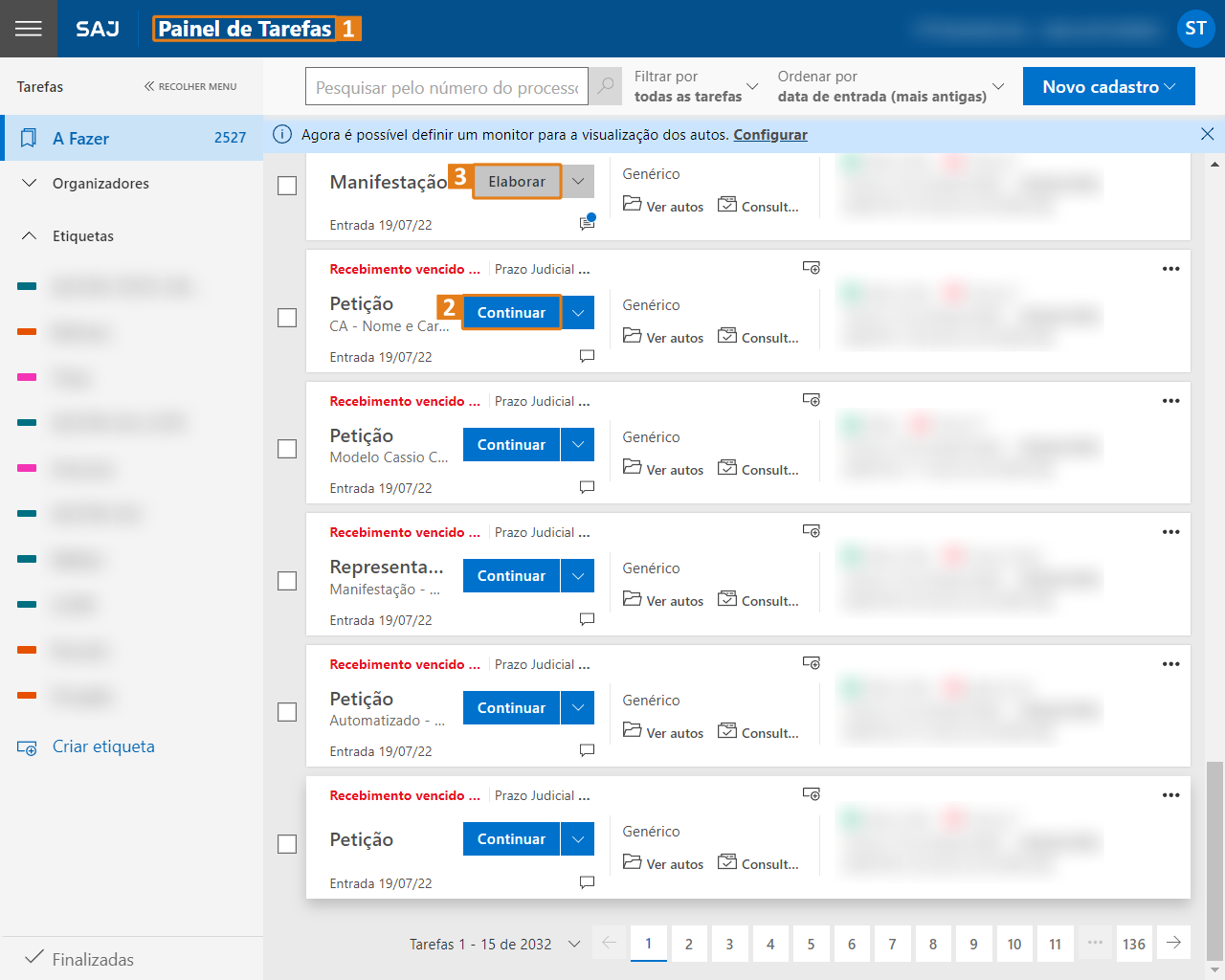The height and width of the screenshot is (980, 1225).
Task: Open the Configurar link in banner
Action: (x=769, y=135)
